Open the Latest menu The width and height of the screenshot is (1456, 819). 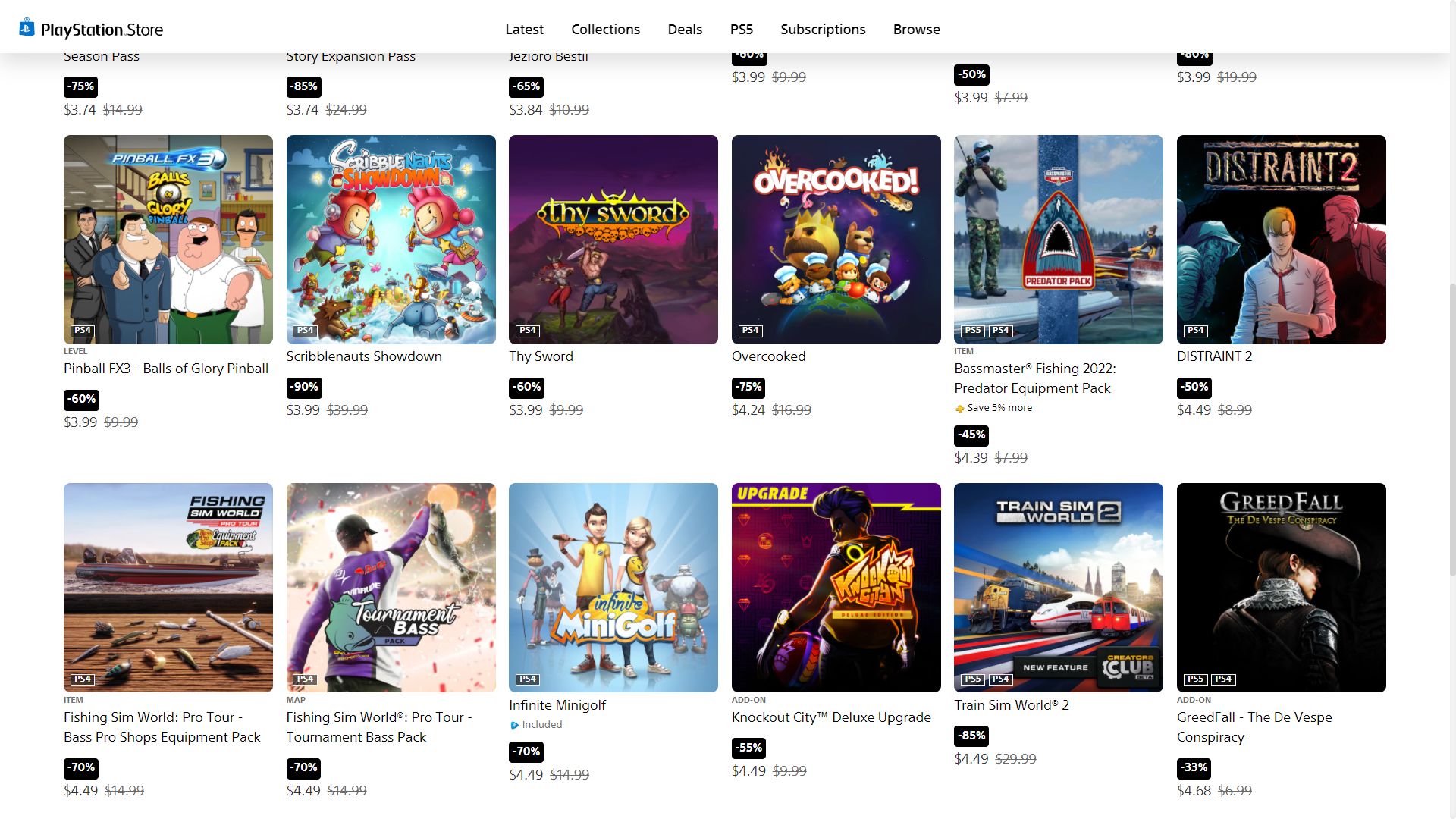(x=525, y=30)
